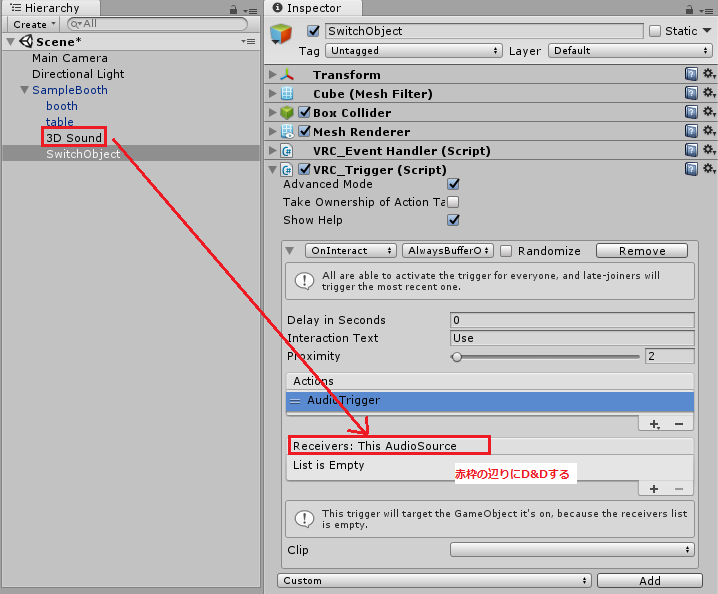Select 3D Sound in the Hierarchy
This screenshot has height=594, width=718.
pos(73,138)
